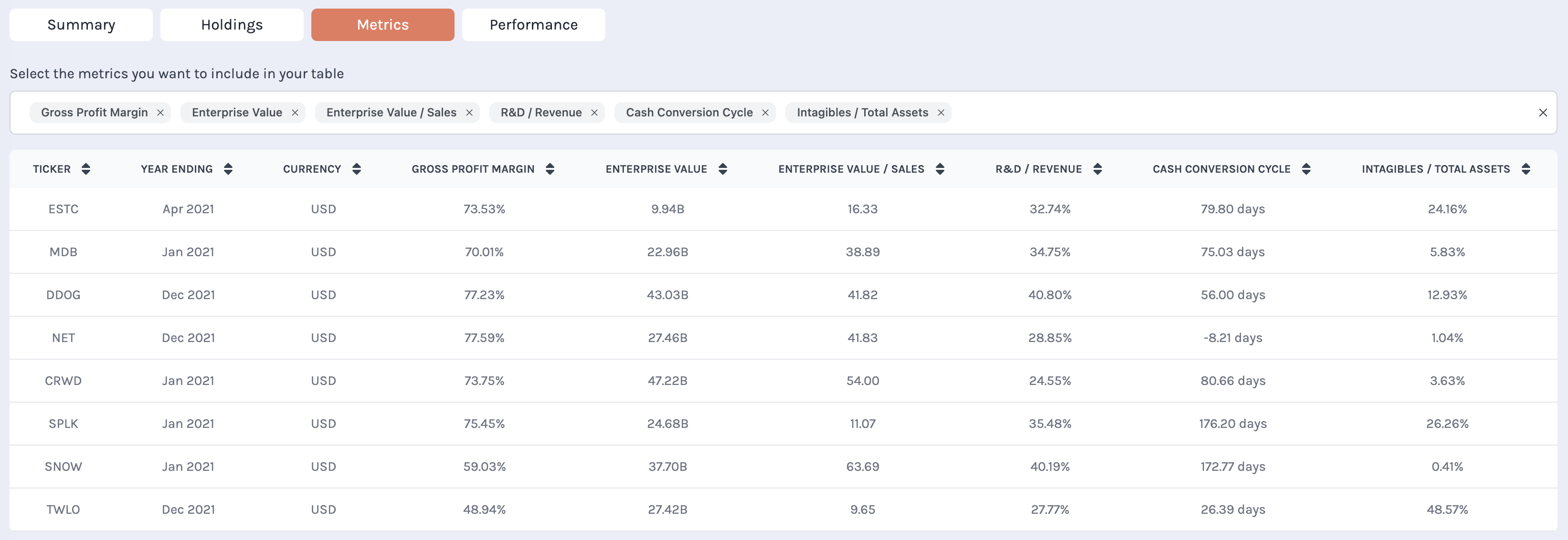Switch to the Holdings tab
This screenshot has height=540, width=1568.
tap(232, 25)
